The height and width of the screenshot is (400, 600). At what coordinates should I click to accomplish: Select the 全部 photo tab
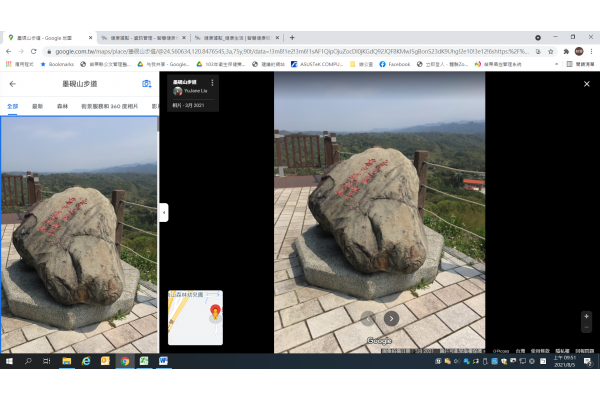(13, 106)
